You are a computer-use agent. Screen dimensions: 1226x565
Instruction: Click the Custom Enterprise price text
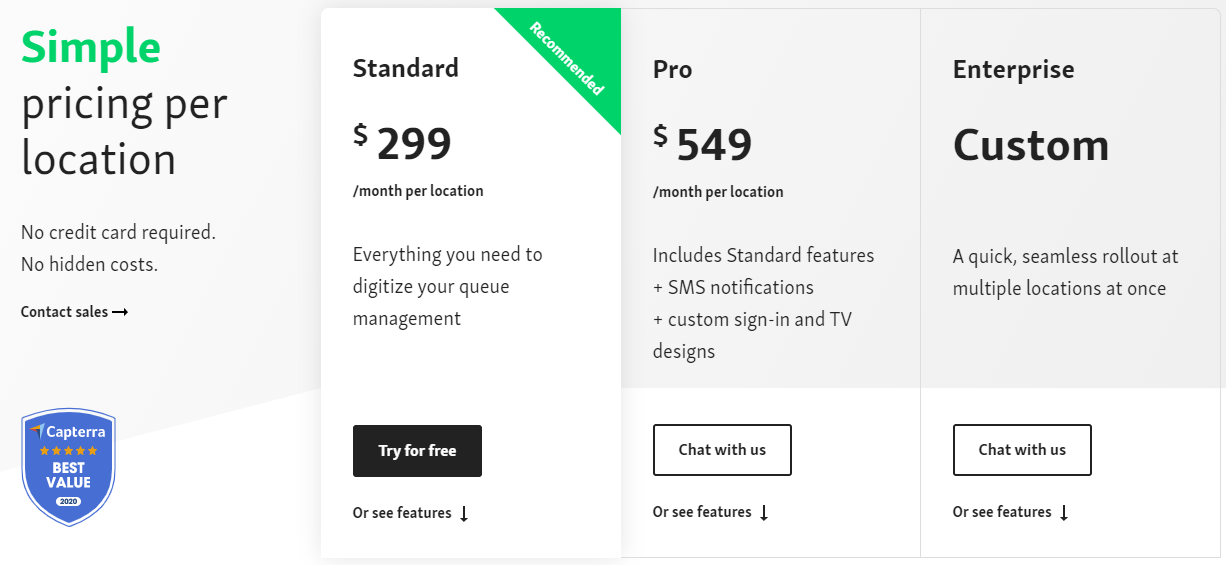(x=1031, y=145)
